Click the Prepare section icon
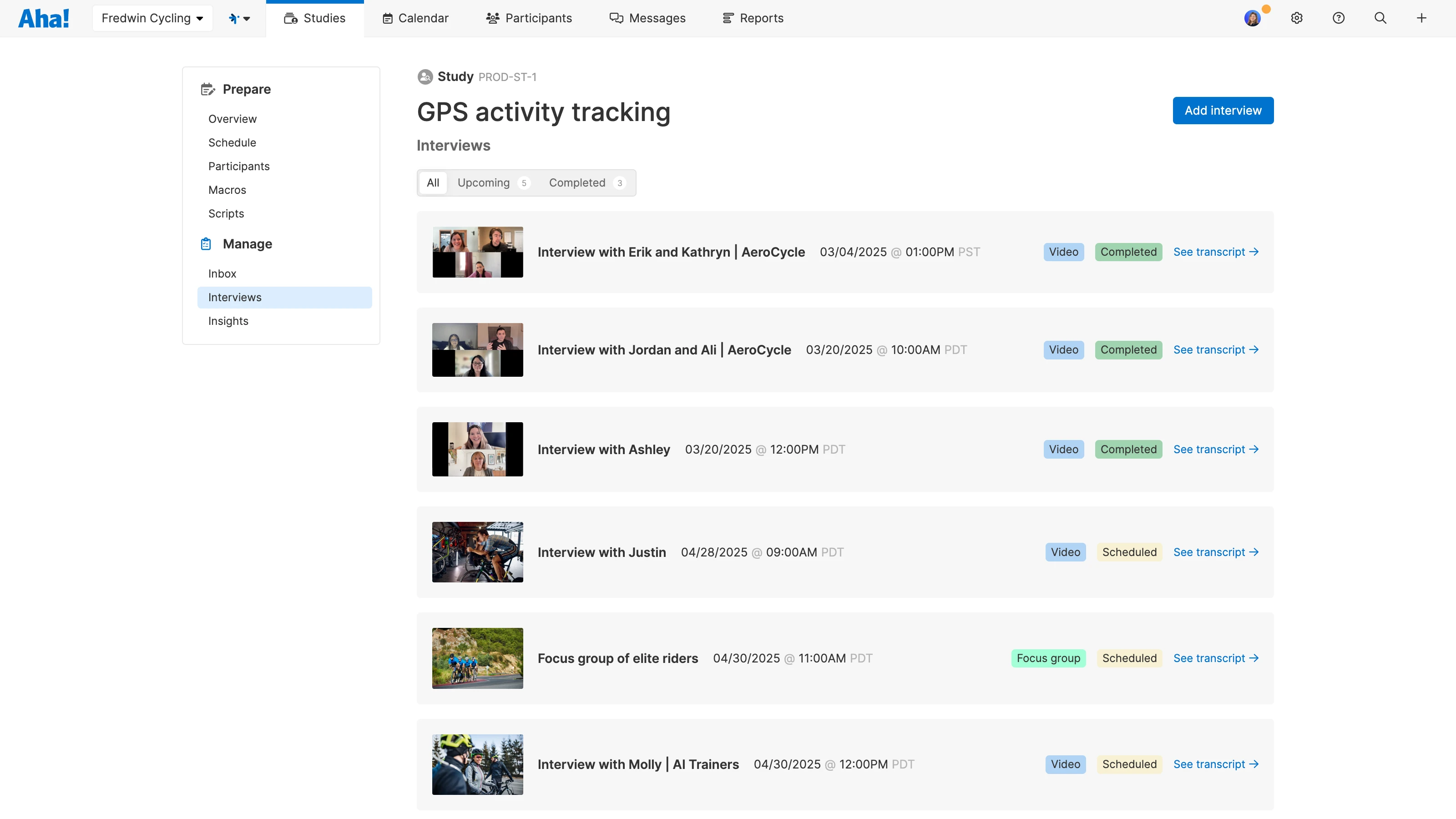Screen dimensions: 1456x819 [207, 89]
